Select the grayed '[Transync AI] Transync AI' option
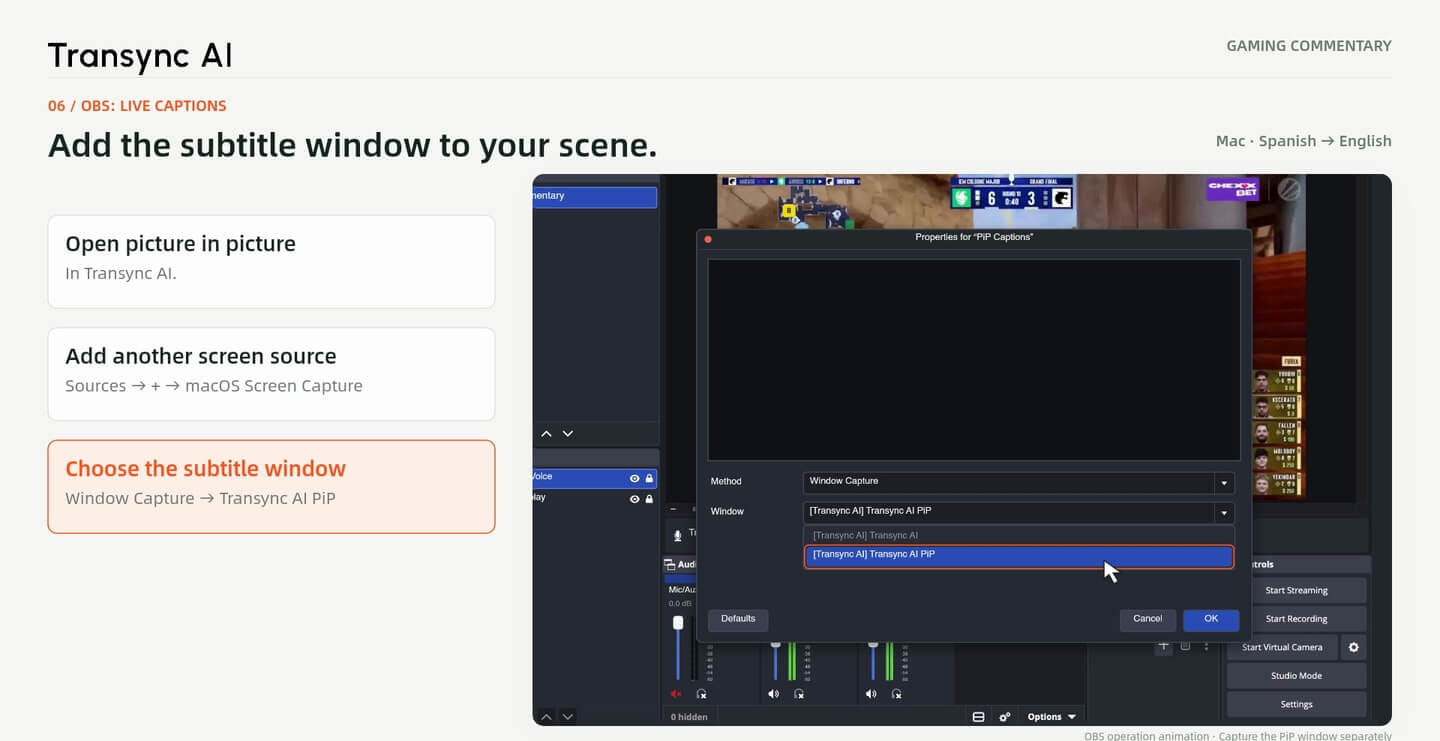 (x=1019, y=536)
